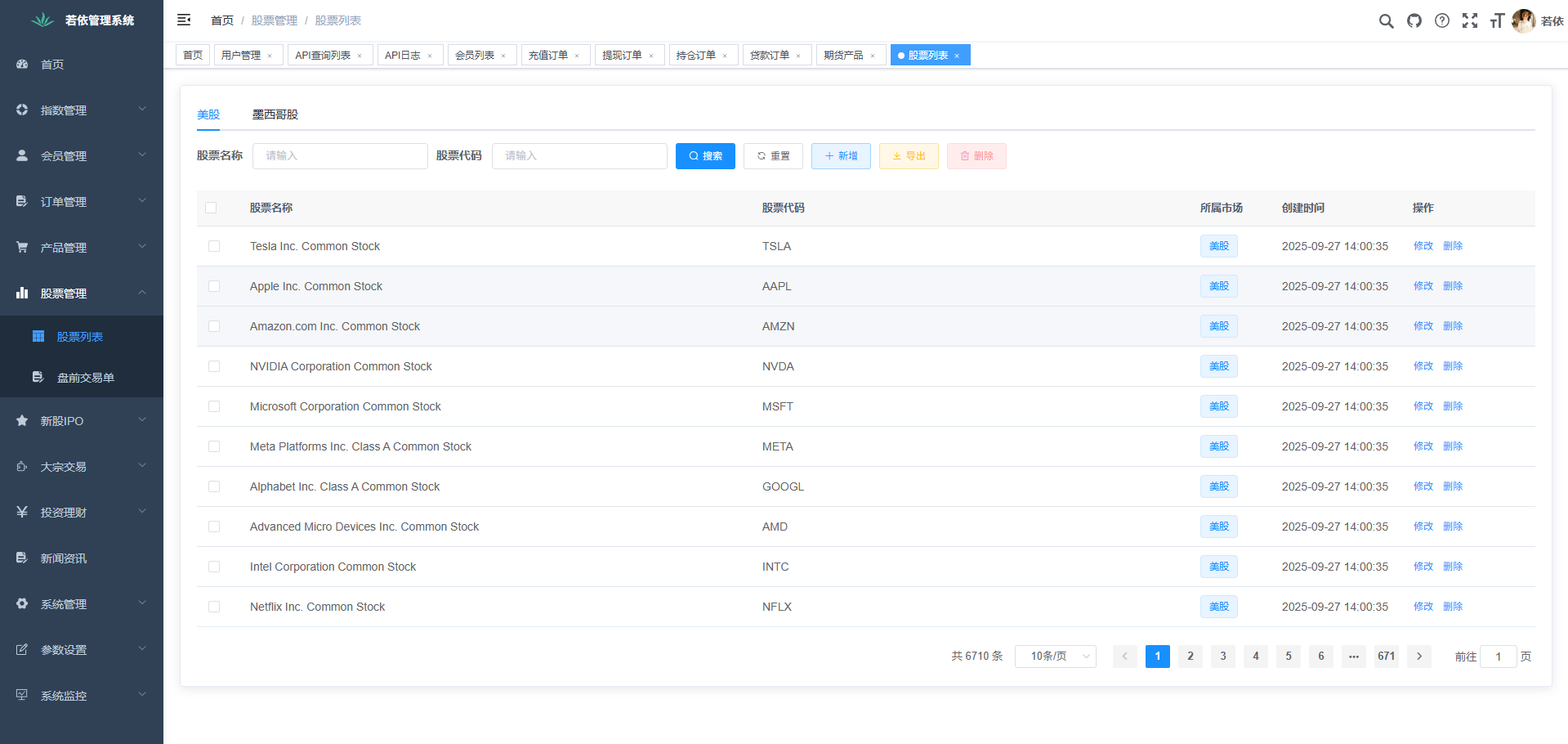
Task: Open 盘前交易单 in the sidebar
Action: (85, 378)
